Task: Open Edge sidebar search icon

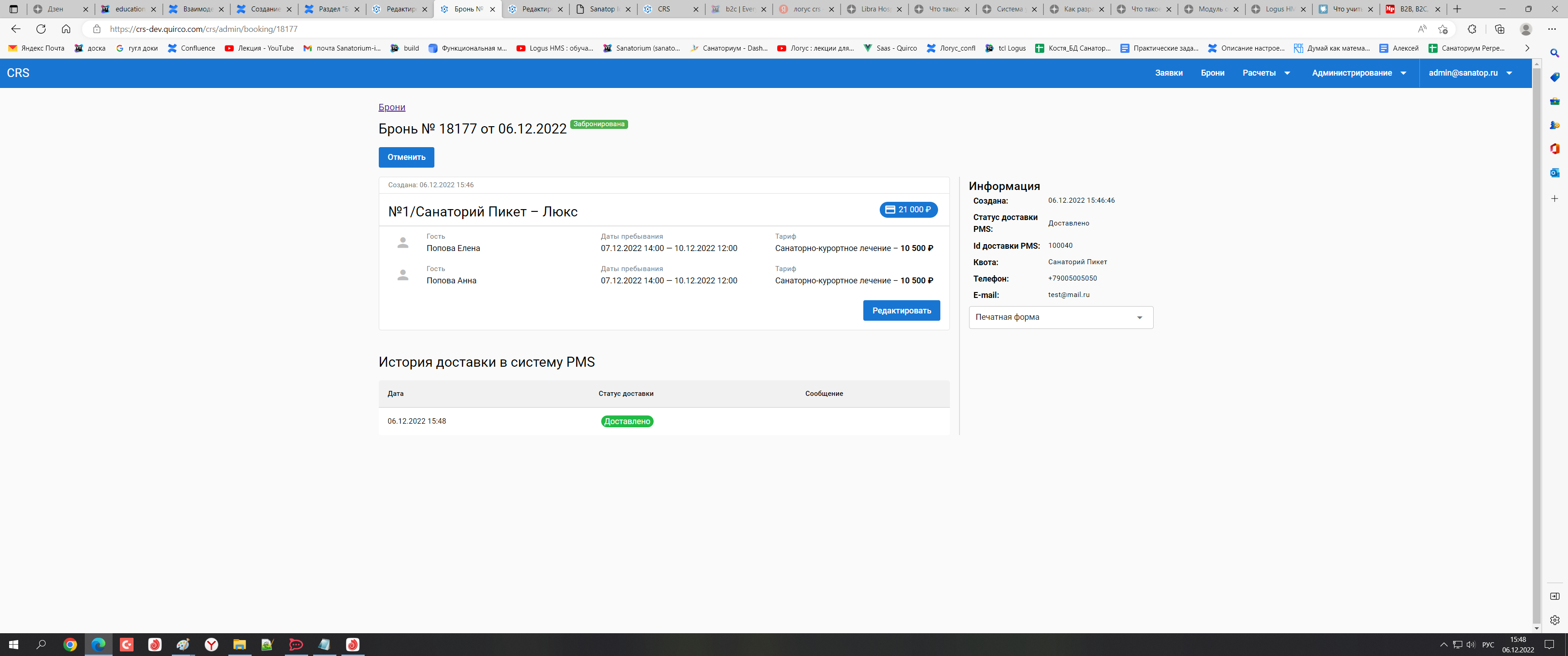Action: tap(1554, 53)
